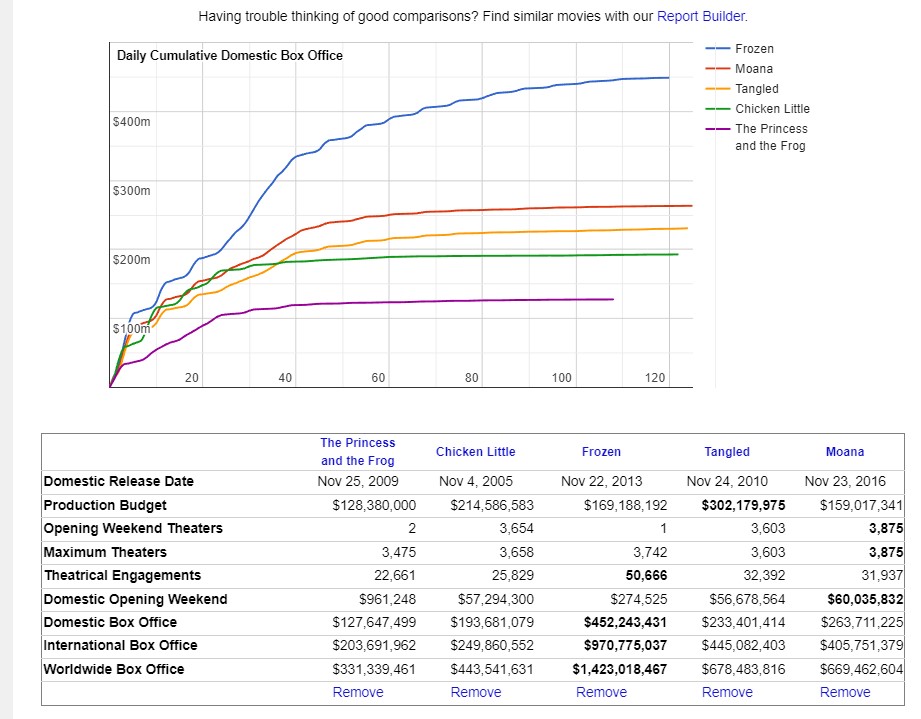
Task: Select the Chicken Little legend label
Action: (x=772, y=109)
